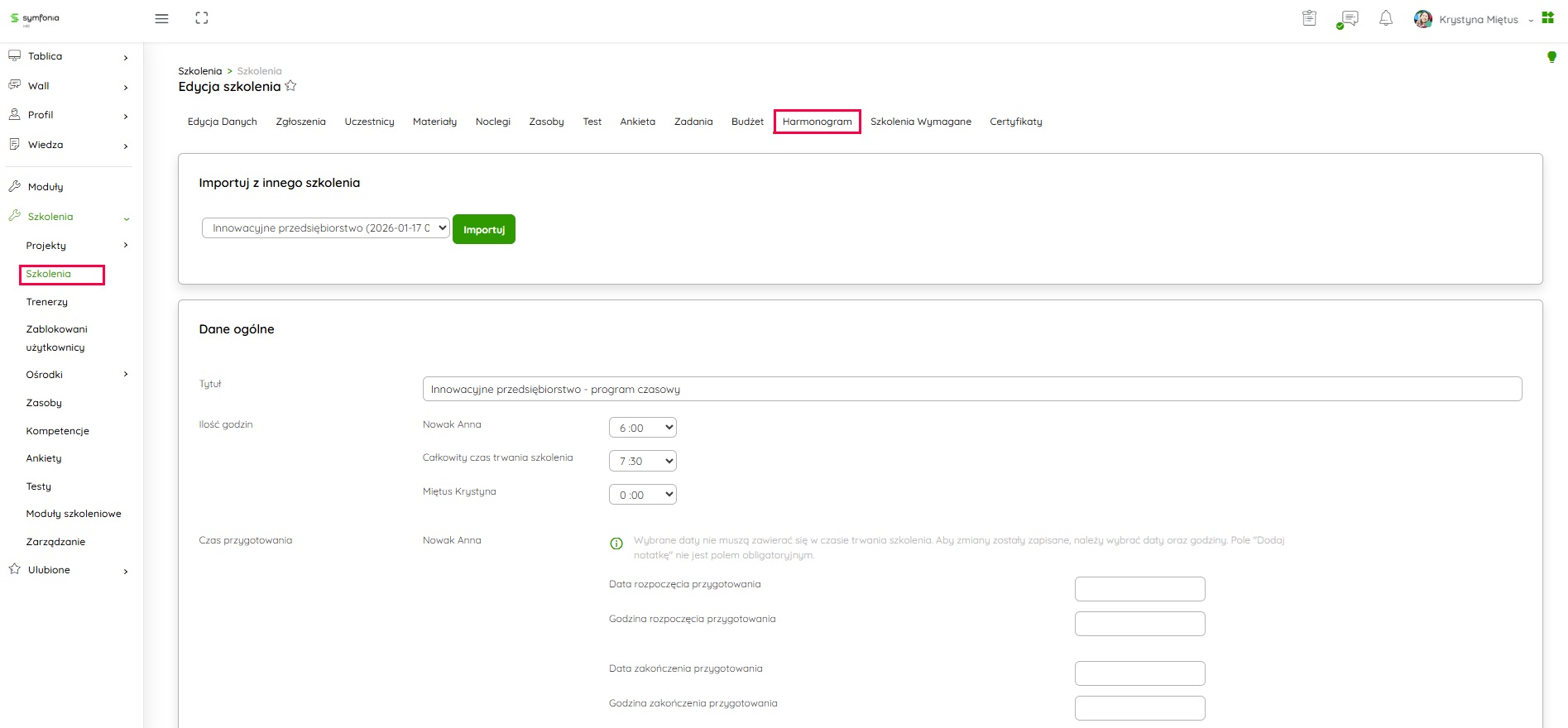Click the hamburger menu icon
Viewport: 1568px width, 728px height.
coord(161,18)
